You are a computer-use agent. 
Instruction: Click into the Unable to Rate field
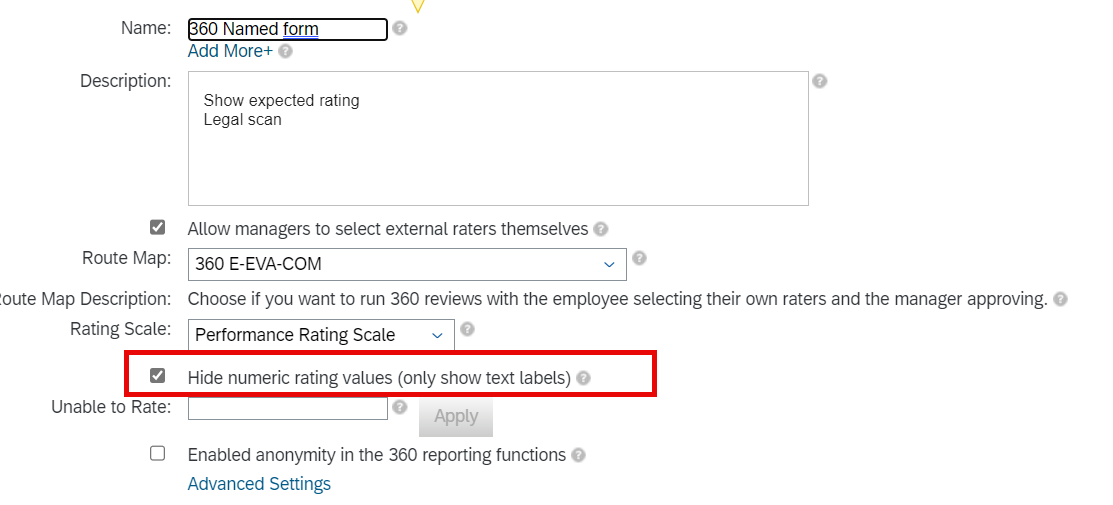click(287, 408)
